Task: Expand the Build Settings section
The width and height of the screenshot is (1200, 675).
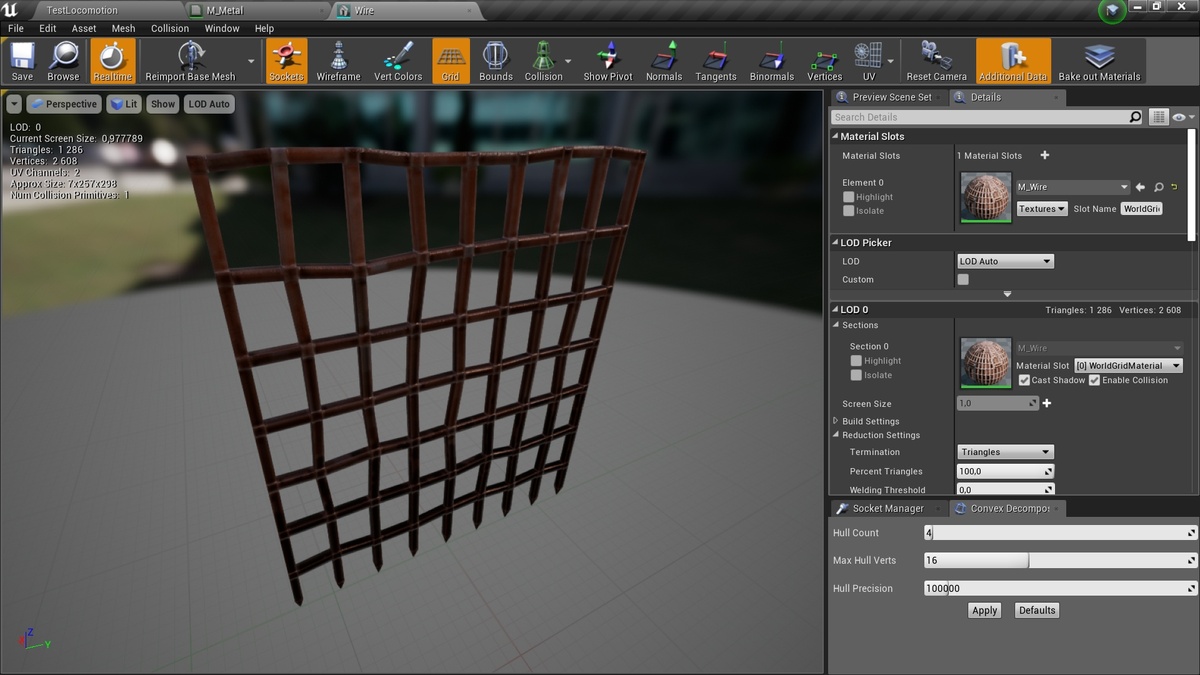Action: 836,421
